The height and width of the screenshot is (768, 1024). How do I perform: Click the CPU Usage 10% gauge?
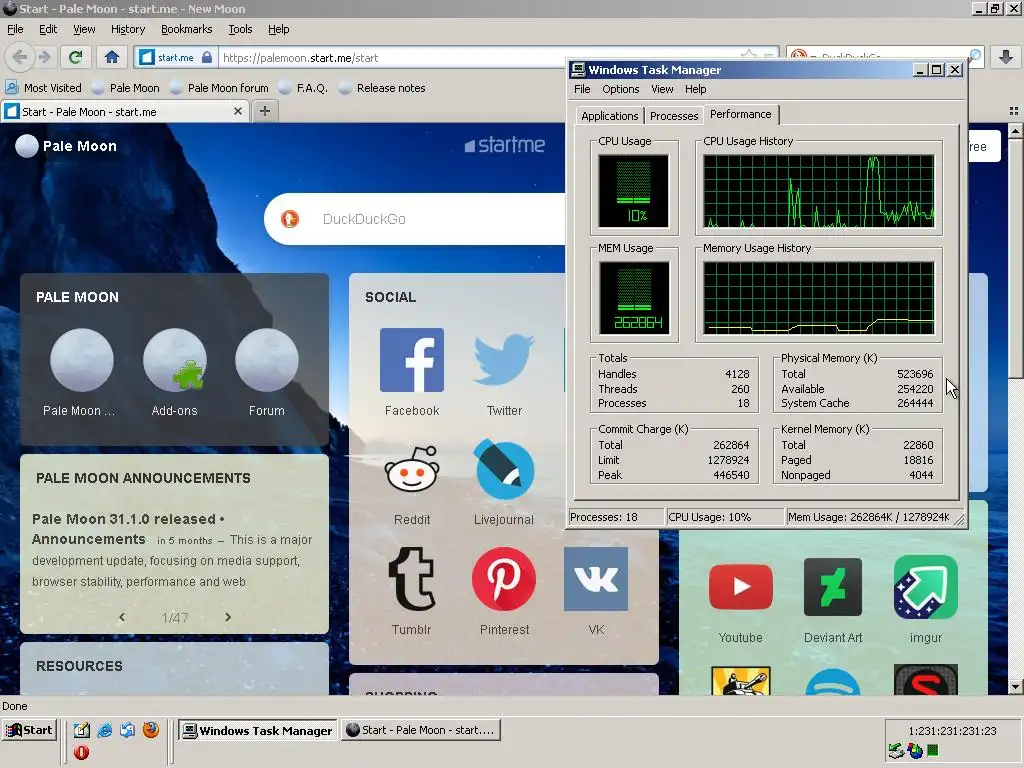tap(633, 190)
